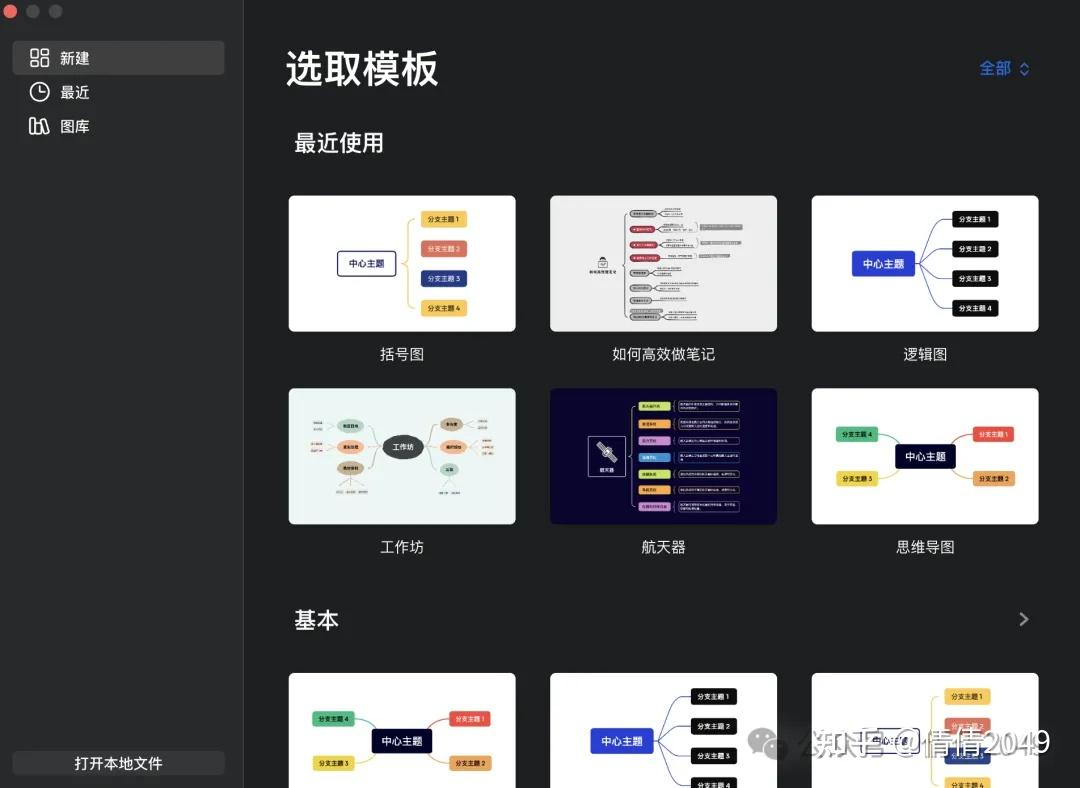Open the 全部 filter dropdown
This screenshot has height=788, width=1080.
tap(995, 69)
